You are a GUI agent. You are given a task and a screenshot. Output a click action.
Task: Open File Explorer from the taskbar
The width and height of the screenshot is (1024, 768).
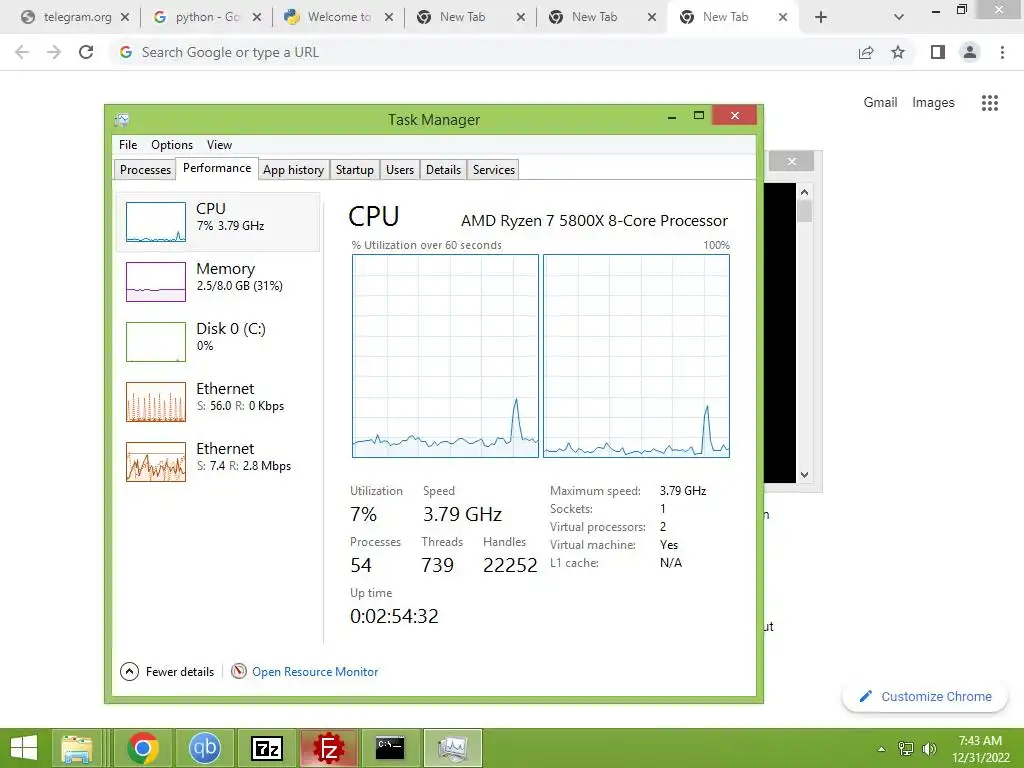click(x=77, y=748)
